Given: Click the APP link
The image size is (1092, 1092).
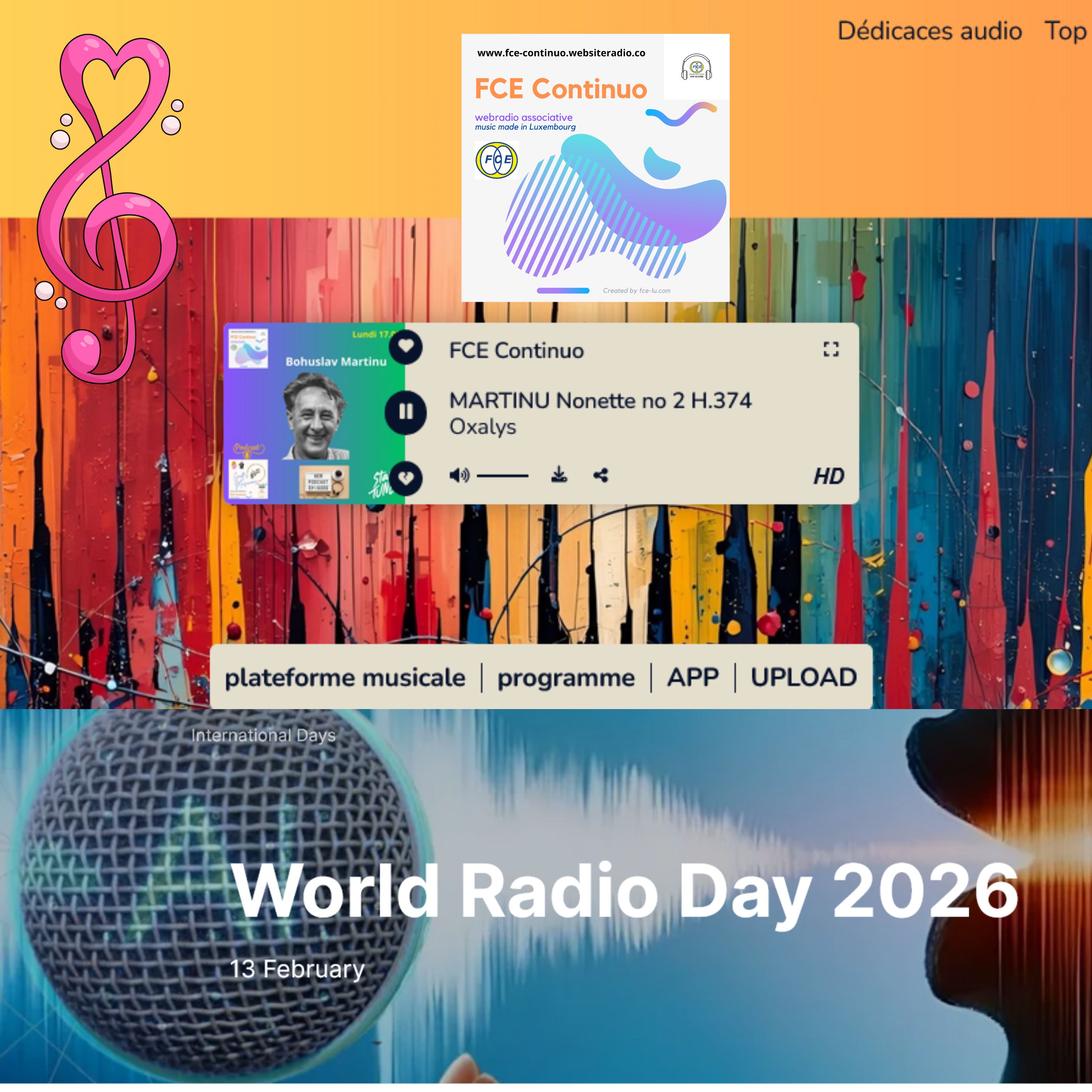Looking at the screenshot, I should [x=693, y=677].
